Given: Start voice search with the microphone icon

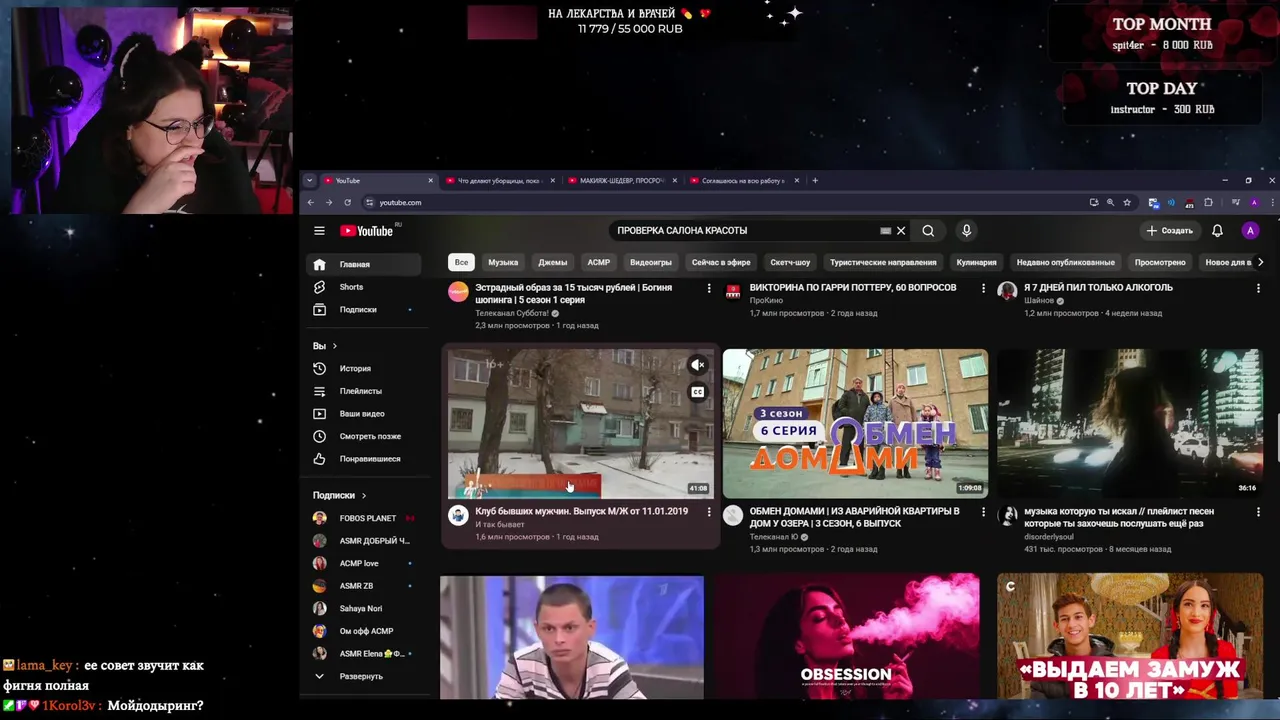Looking at the screenshot, I should pyautogui.click(x=966, y=231).
